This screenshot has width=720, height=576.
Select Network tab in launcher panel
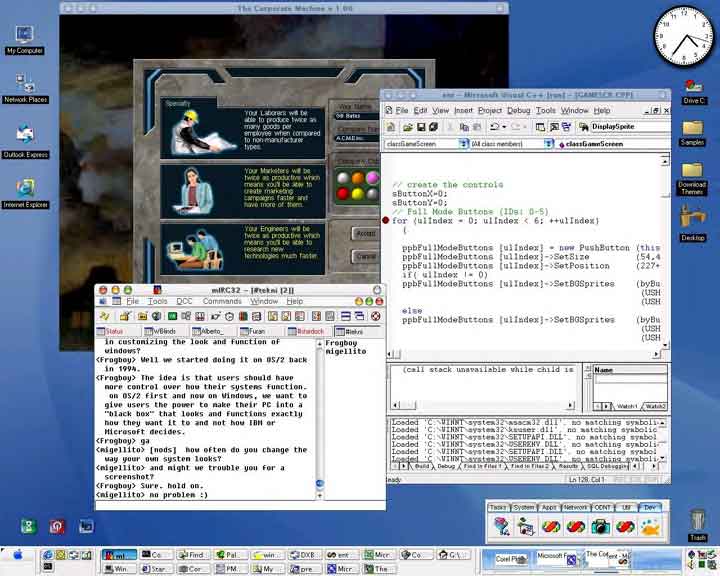pos(575,508)
